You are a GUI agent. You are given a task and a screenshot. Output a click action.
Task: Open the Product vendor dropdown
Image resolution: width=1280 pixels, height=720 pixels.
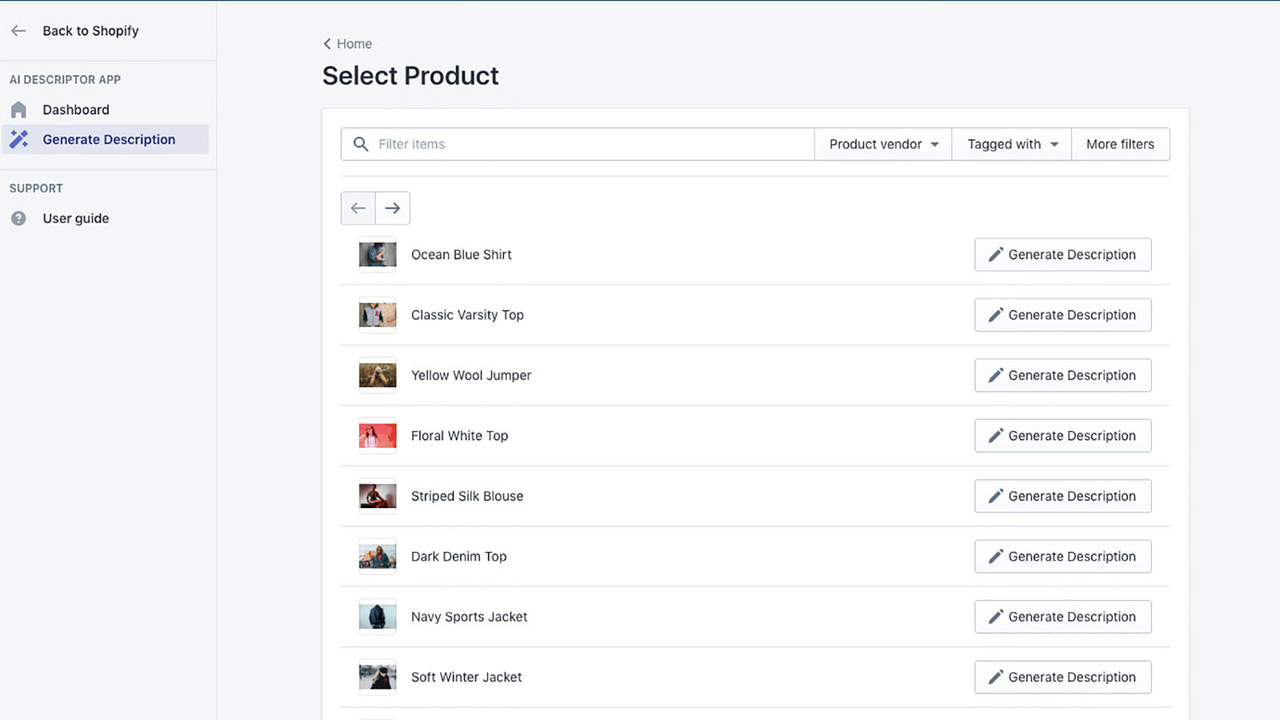881,144
